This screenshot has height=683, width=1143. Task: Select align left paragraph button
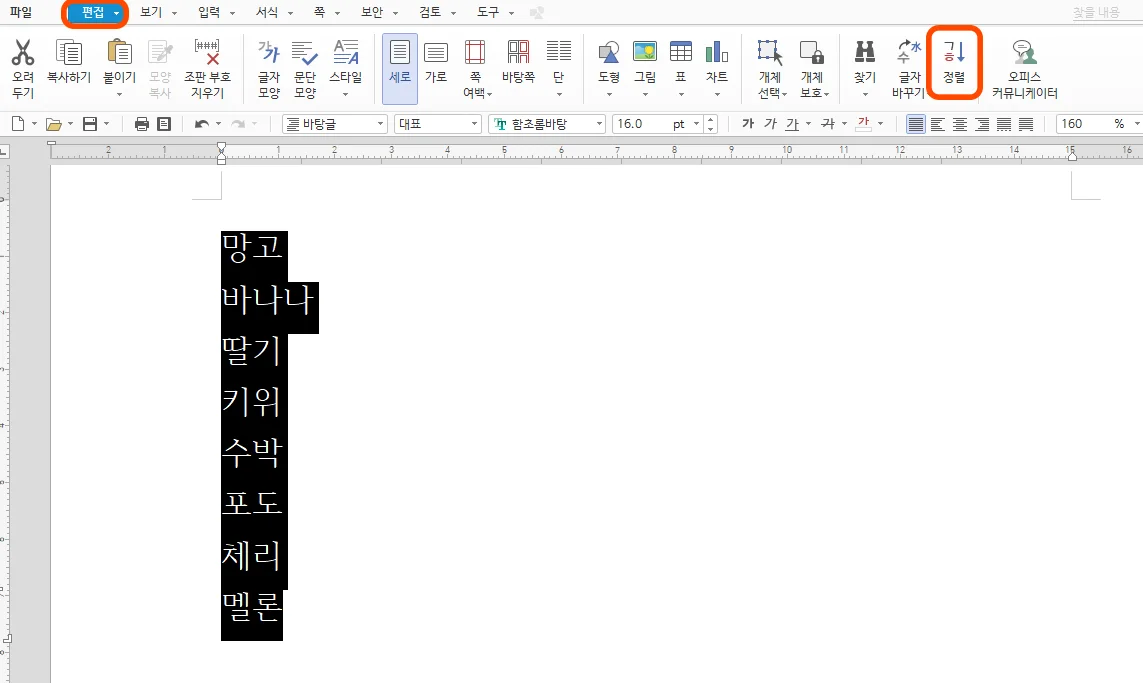click(938, 124)
